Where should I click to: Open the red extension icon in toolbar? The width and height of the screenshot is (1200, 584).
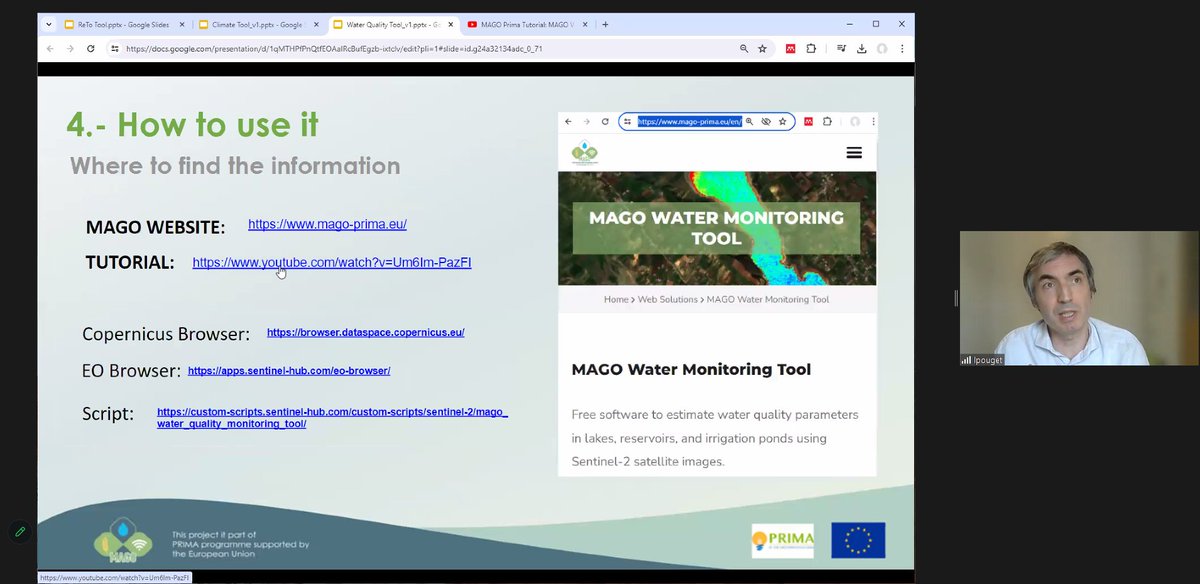tap(790, 48)
